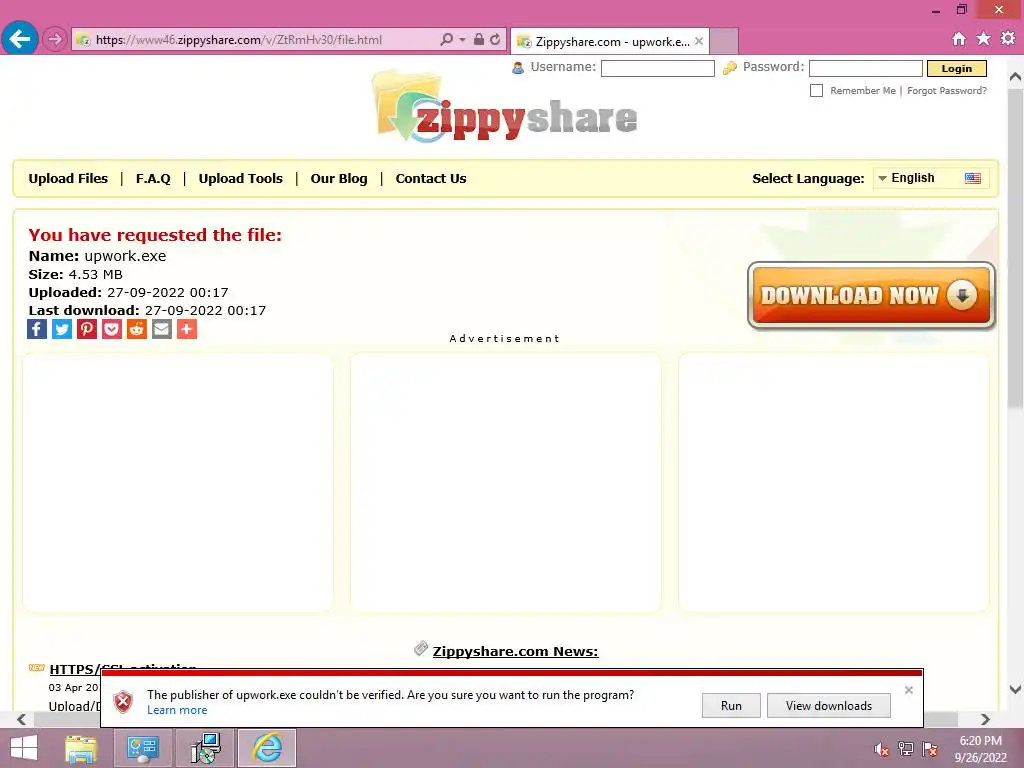Click the vertical scrollbar down arrow
The image size is (1024, 768).
pos(1015,689)
